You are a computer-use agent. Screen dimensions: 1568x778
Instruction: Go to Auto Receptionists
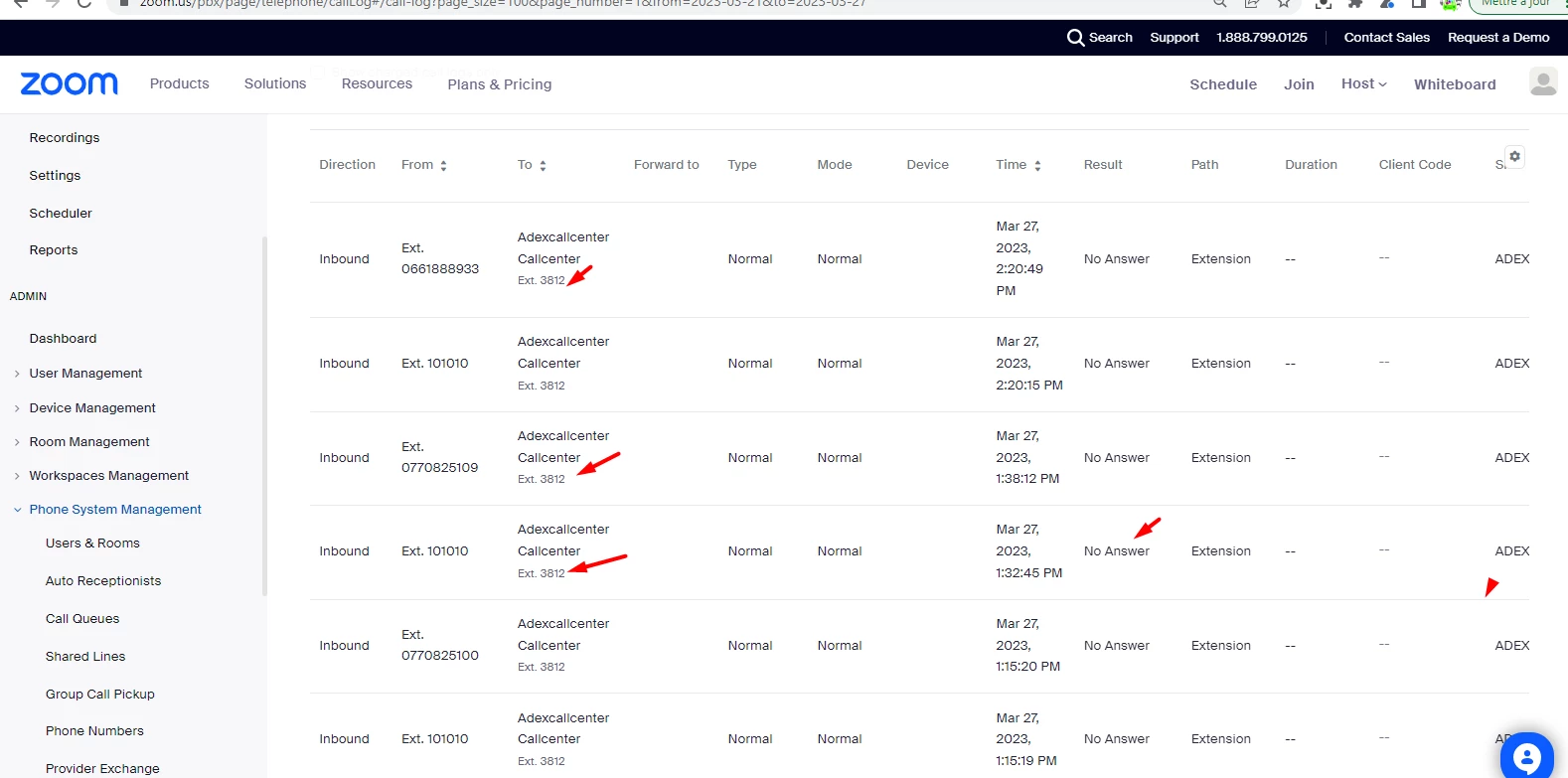(x=103, y=581)
